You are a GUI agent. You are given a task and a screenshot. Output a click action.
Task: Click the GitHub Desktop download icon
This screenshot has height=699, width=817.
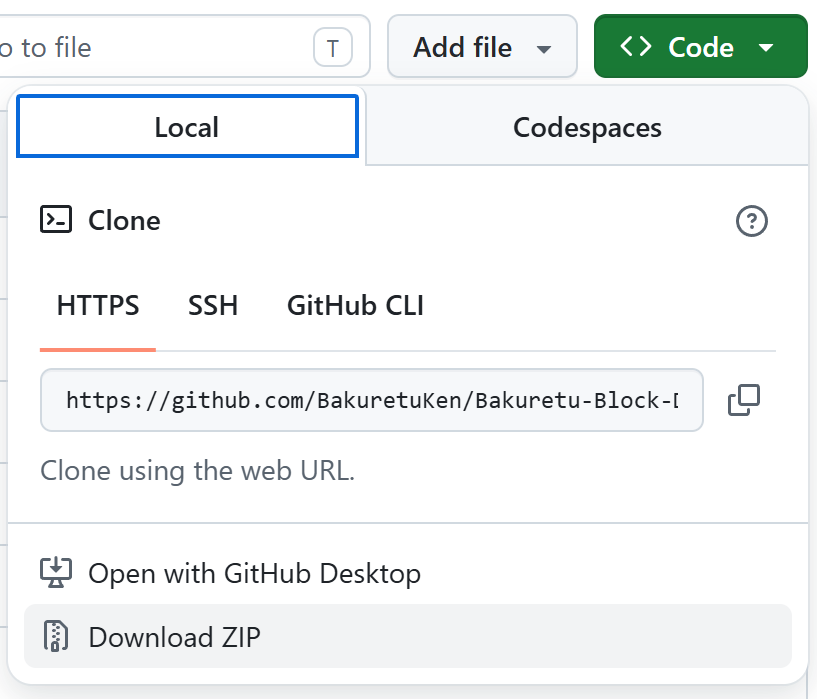click(56, 573)
